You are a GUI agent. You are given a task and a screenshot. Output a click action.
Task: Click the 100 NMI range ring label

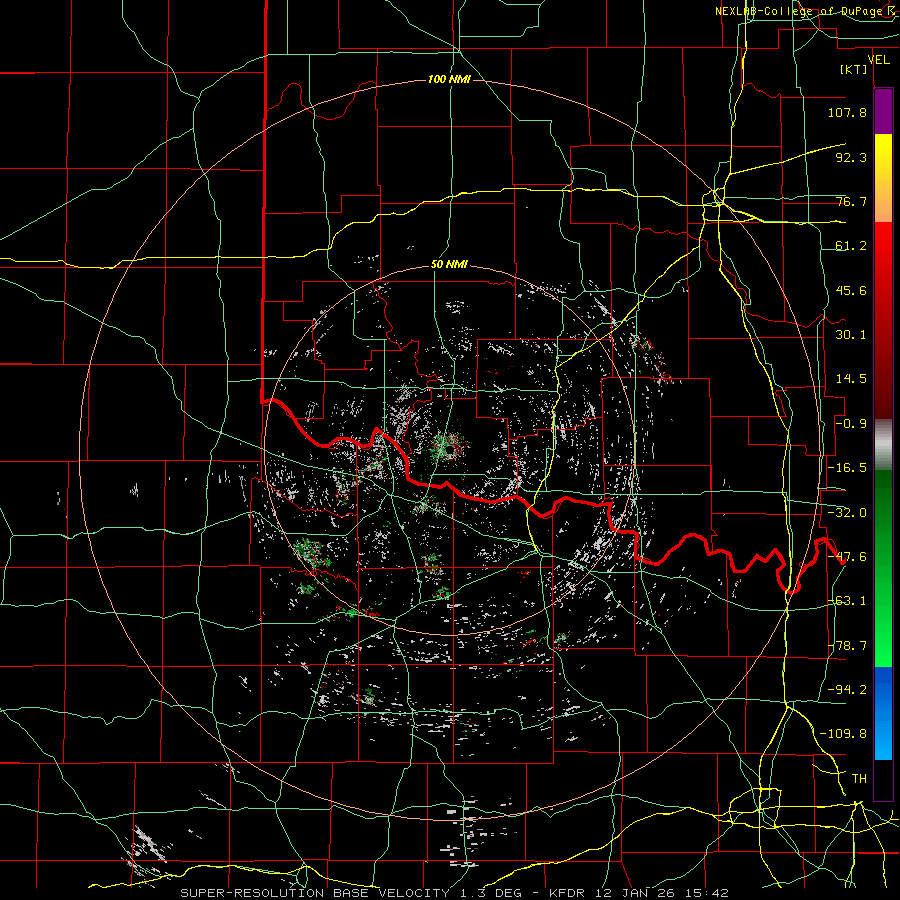tap(449, 79)
